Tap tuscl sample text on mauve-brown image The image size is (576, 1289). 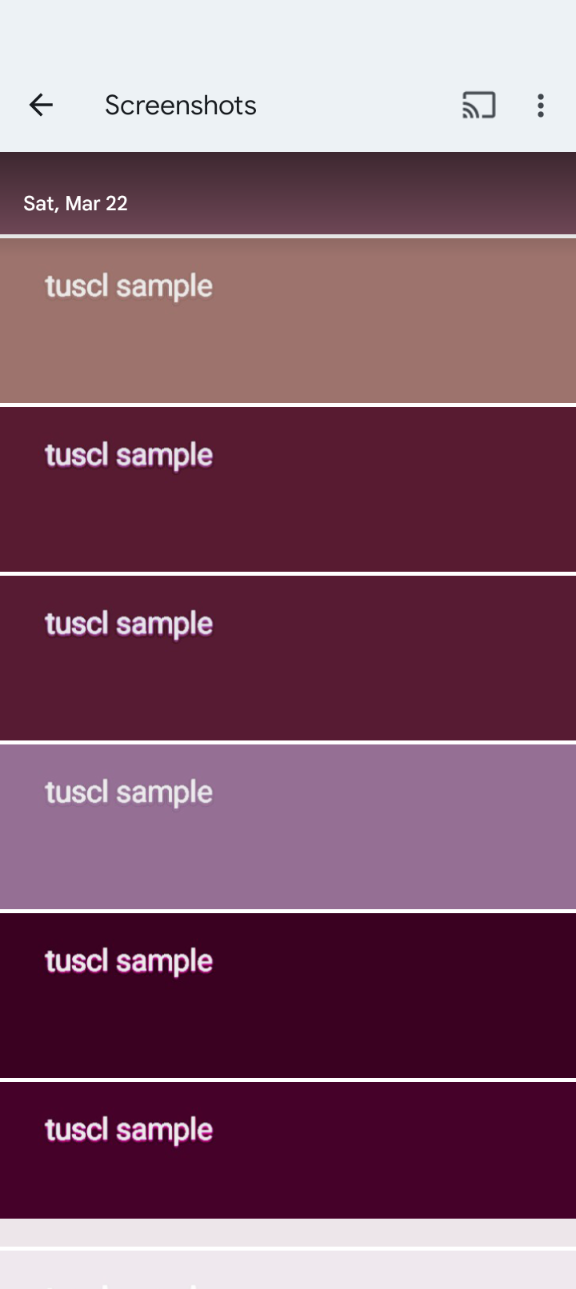(x=129, y=286)
